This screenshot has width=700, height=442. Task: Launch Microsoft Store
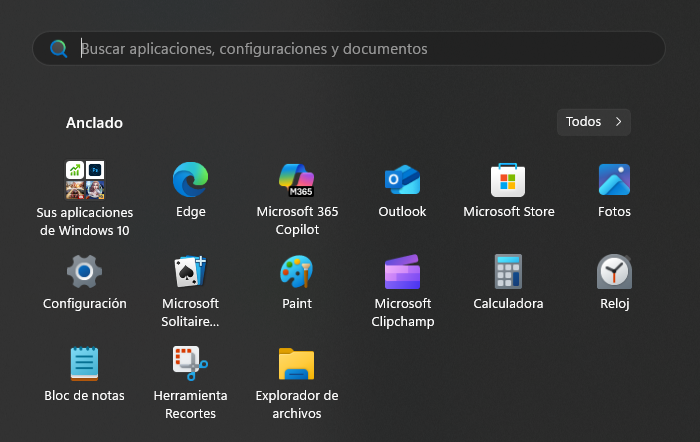(x=508, y=180)
